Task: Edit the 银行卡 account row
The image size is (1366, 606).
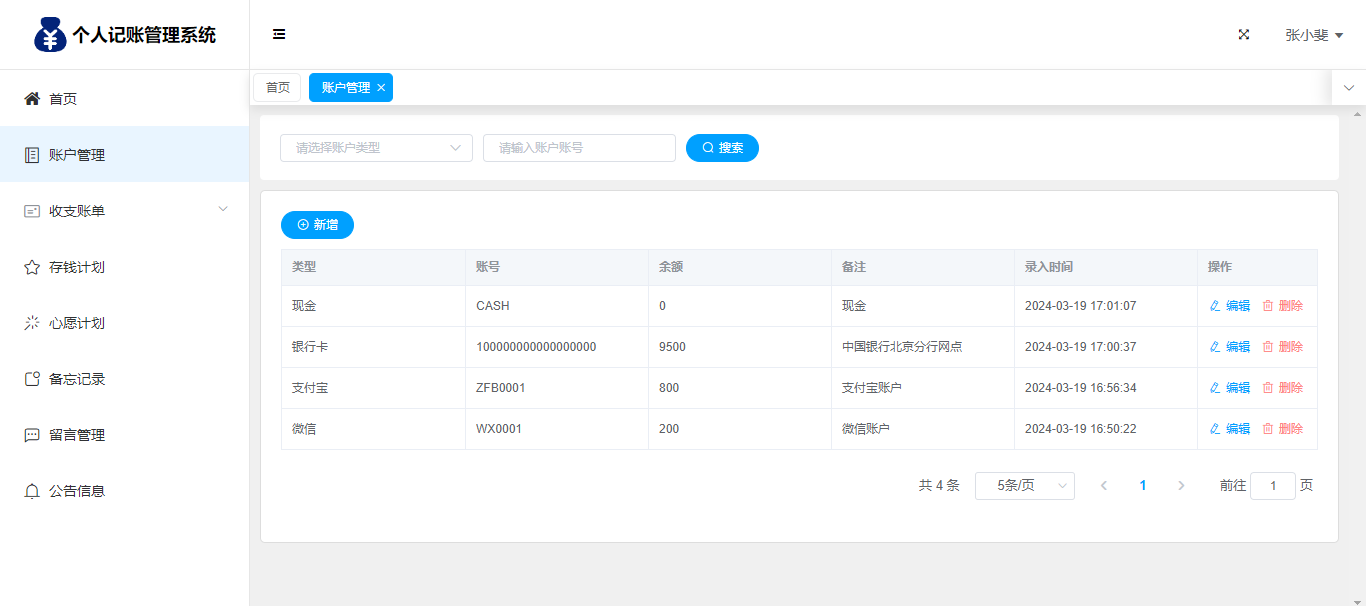Action: click(x=1230, y=347)
